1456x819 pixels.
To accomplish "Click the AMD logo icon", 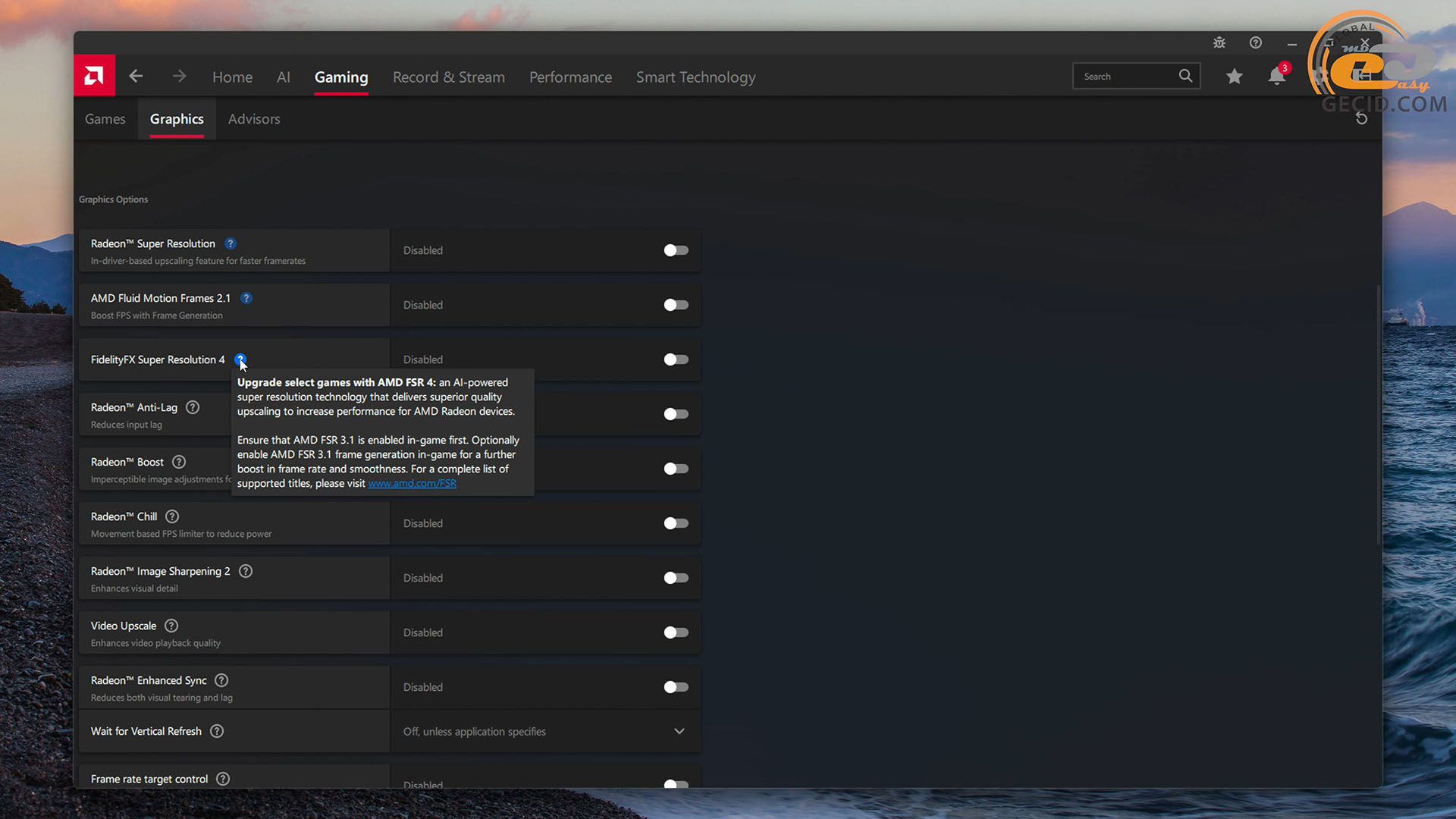I will point(94,76).
